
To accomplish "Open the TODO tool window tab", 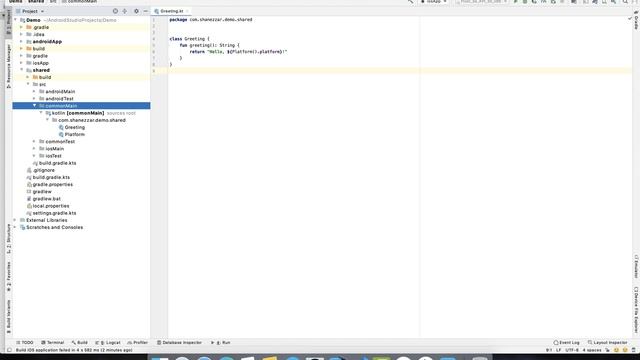I will (x=25, y=342).
